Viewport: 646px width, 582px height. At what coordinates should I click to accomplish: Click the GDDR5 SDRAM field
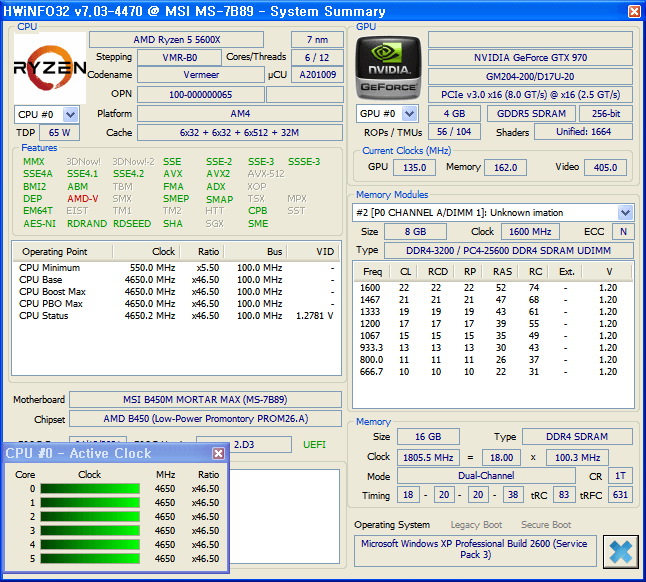point(531,114)
